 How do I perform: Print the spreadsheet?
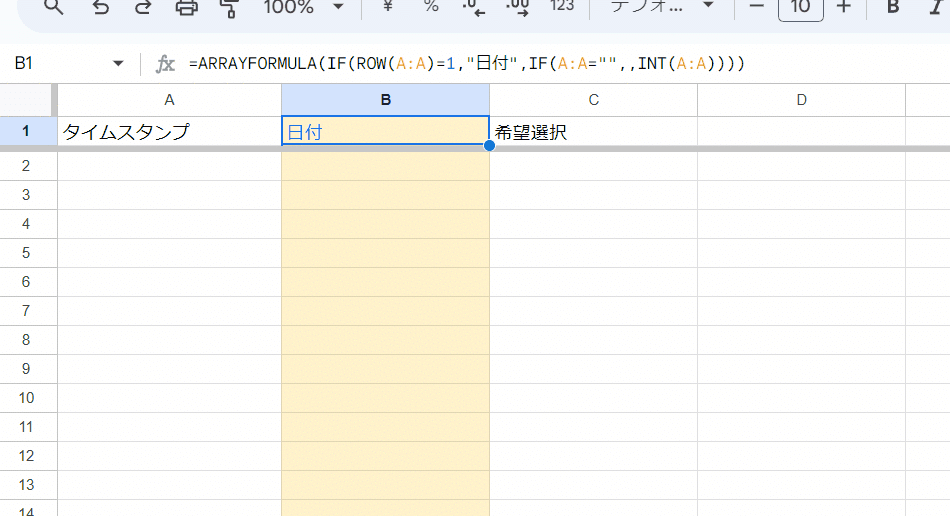point(187,7)
